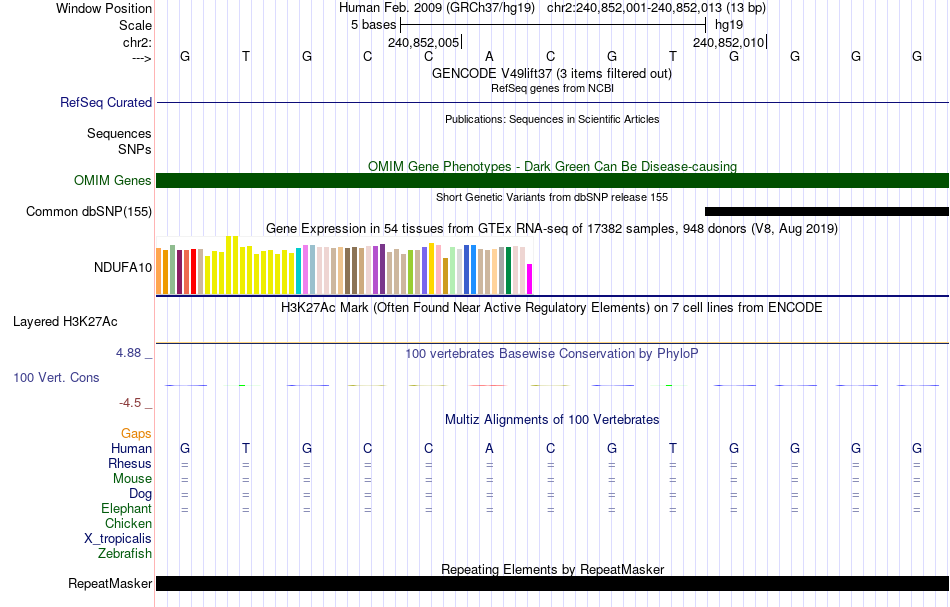Viewport: 950px width, 607px height.
Task: Click the bright red bar in GTEx expression chart
Action: pyautogui.click(x=193, y=271)
